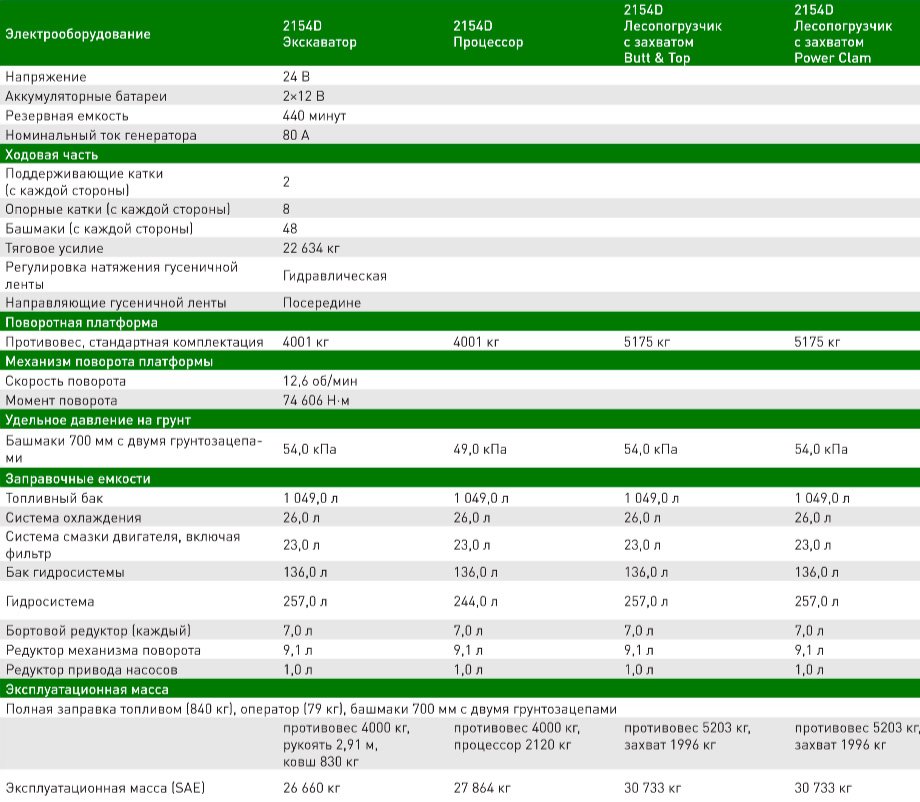Select "Система смазки двигателя" row label

point(123,545)
